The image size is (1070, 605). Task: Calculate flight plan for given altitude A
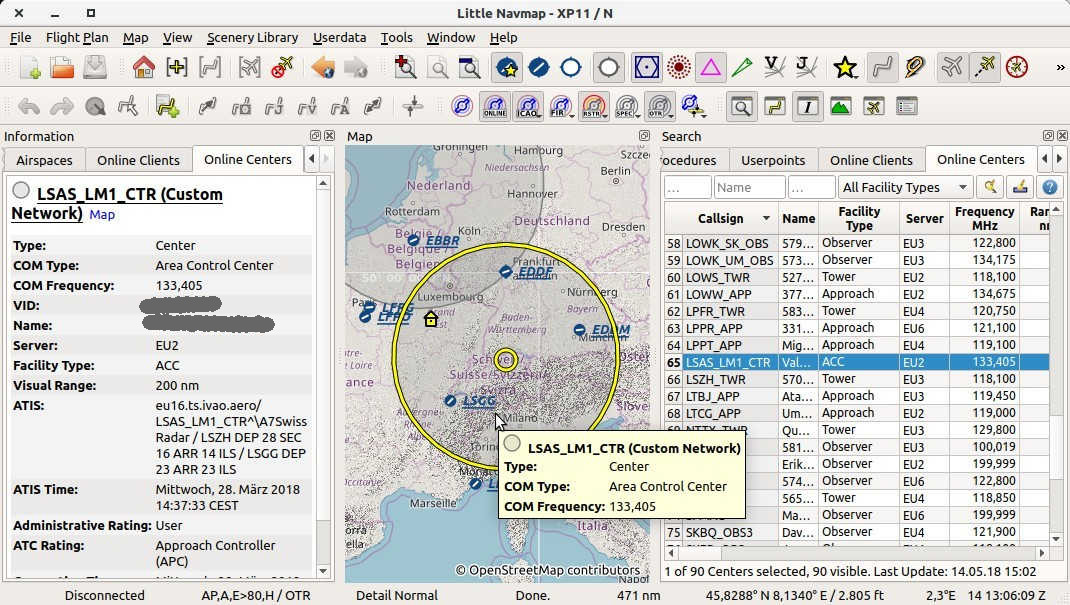[x=340, y=106]
